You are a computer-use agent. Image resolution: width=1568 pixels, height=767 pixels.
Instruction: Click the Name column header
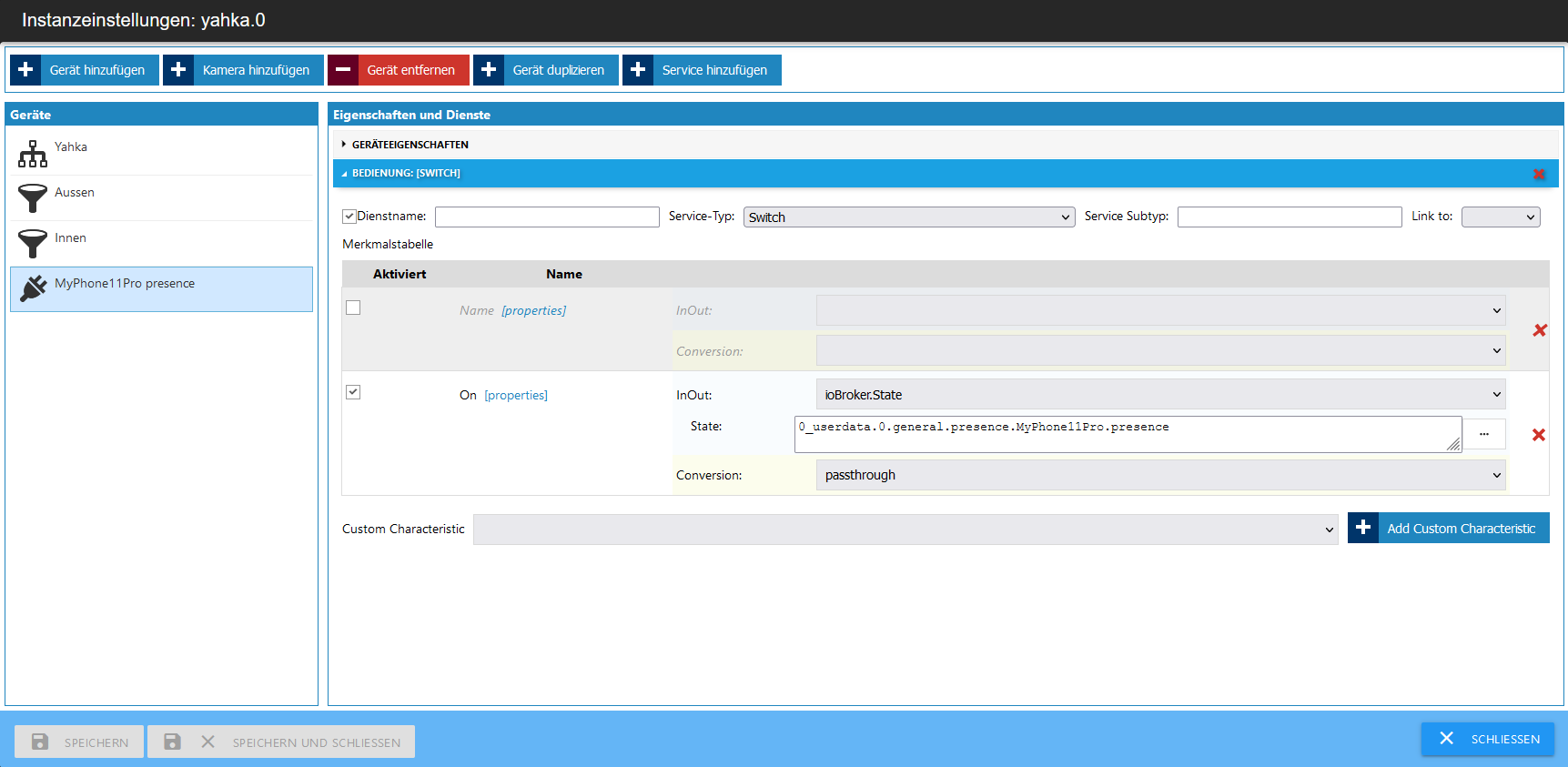[x=564, y=274]
